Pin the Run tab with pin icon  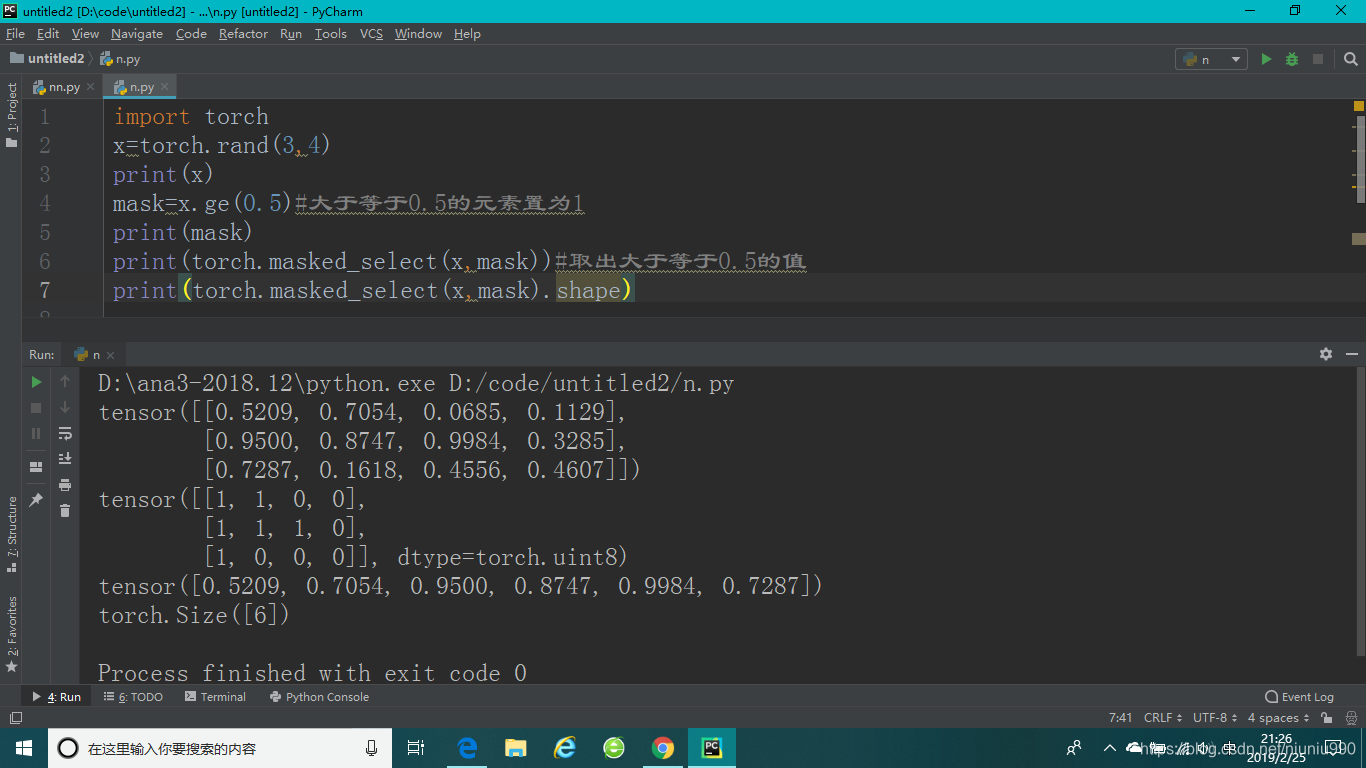36,499
